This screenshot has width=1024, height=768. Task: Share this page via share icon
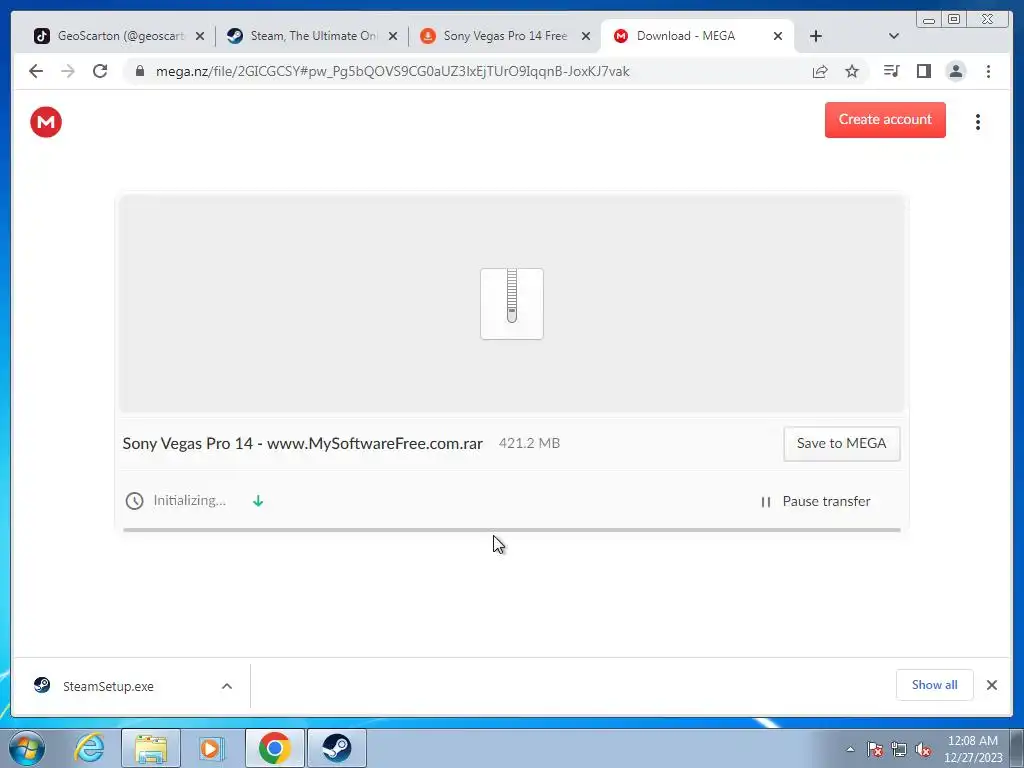[x=820, y=71]
